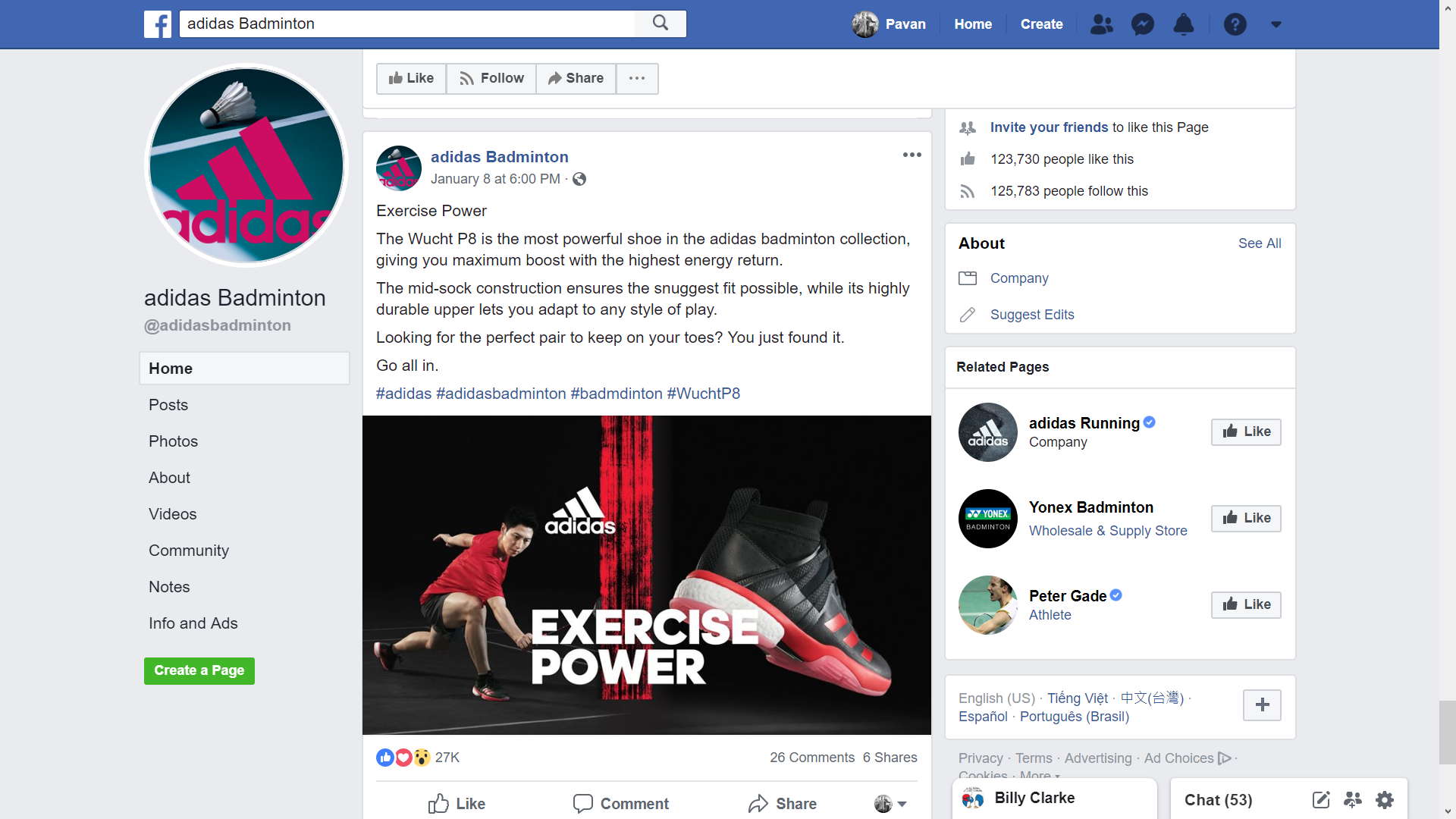Click Invite your friends link
The height and width of the screenshot is (819, 1456).
(x=1049, y=127)
